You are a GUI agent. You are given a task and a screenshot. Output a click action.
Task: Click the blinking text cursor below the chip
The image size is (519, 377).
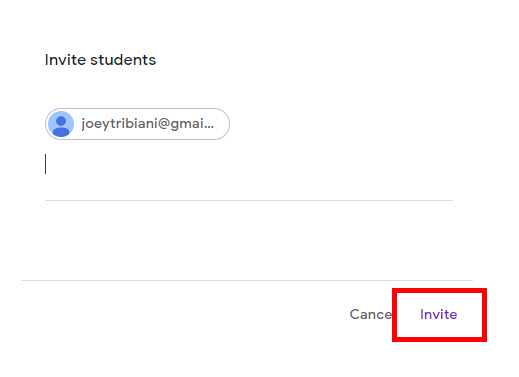[x=46, y=164]
